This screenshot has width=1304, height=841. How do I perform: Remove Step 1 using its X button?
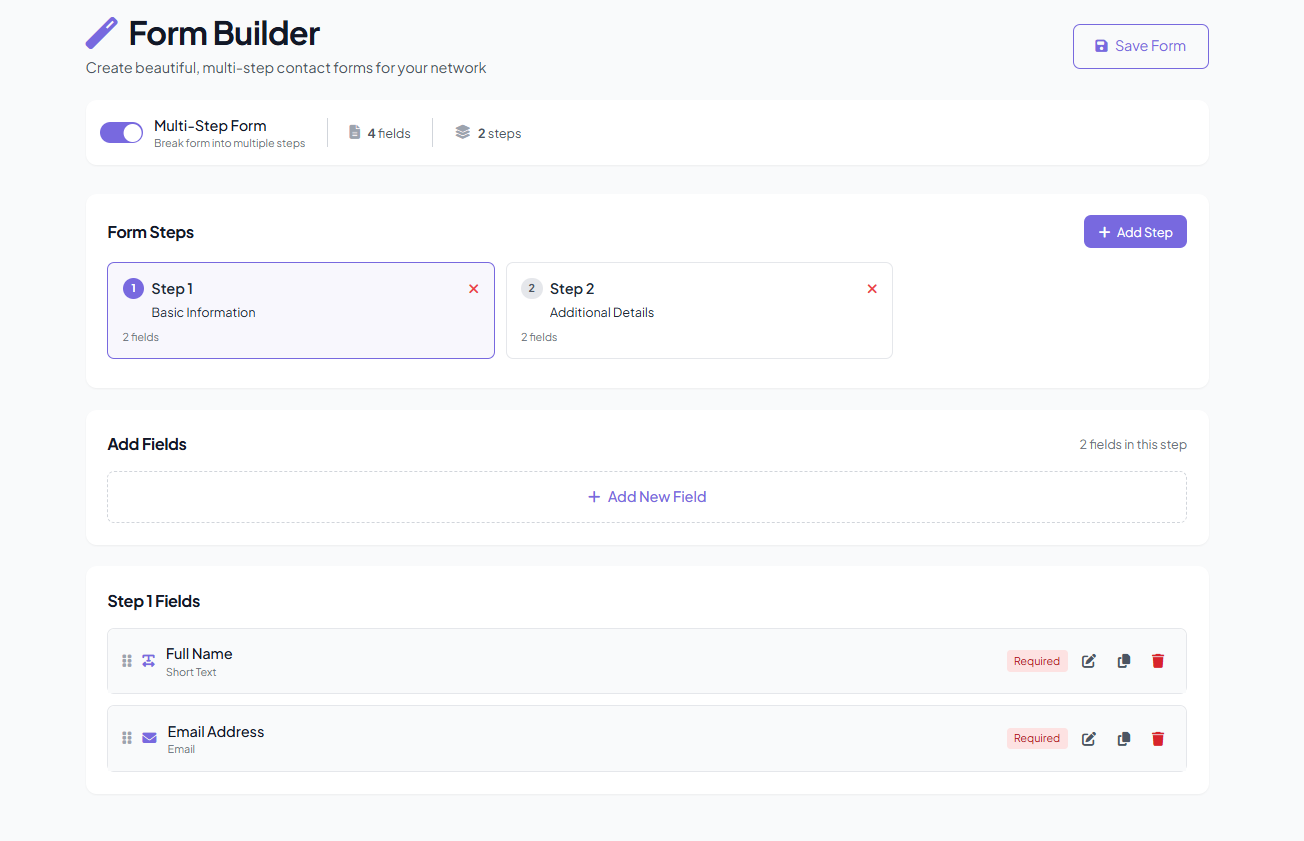click(x=473, y=288)
